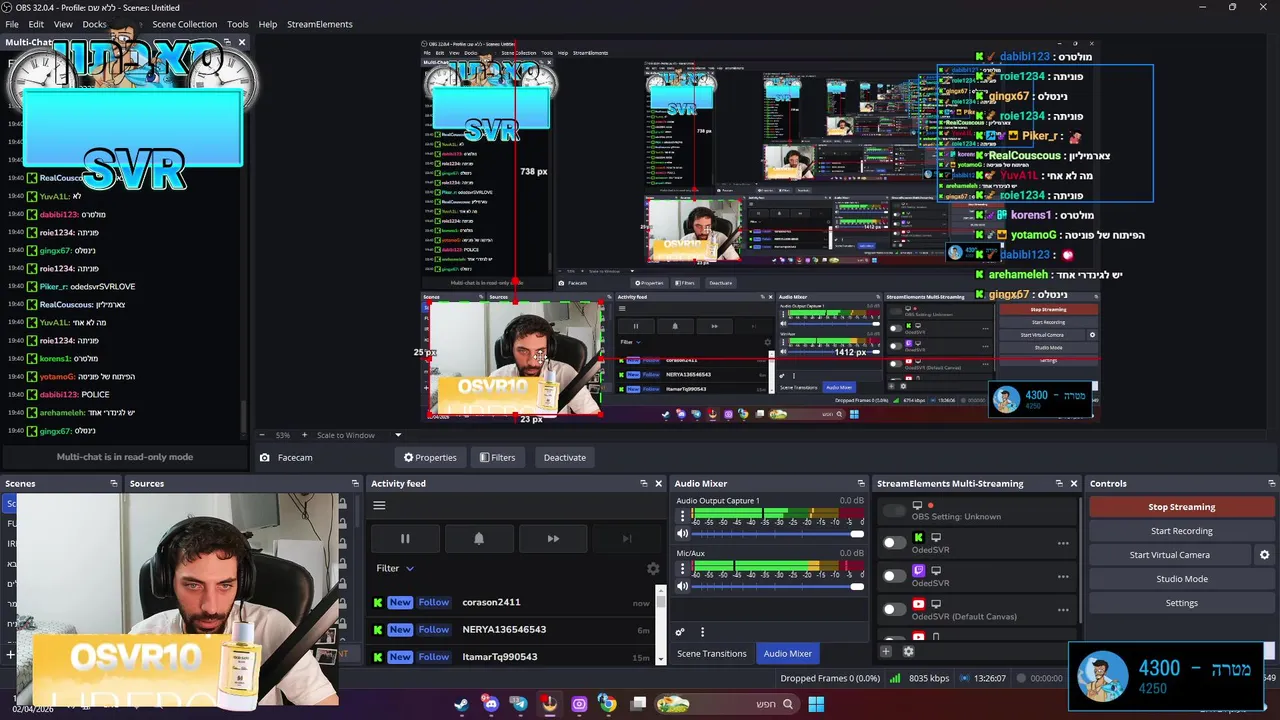Screen dimensions: 1280x720
Task: Undock the Controls panel
Action: coord(1271,483)
